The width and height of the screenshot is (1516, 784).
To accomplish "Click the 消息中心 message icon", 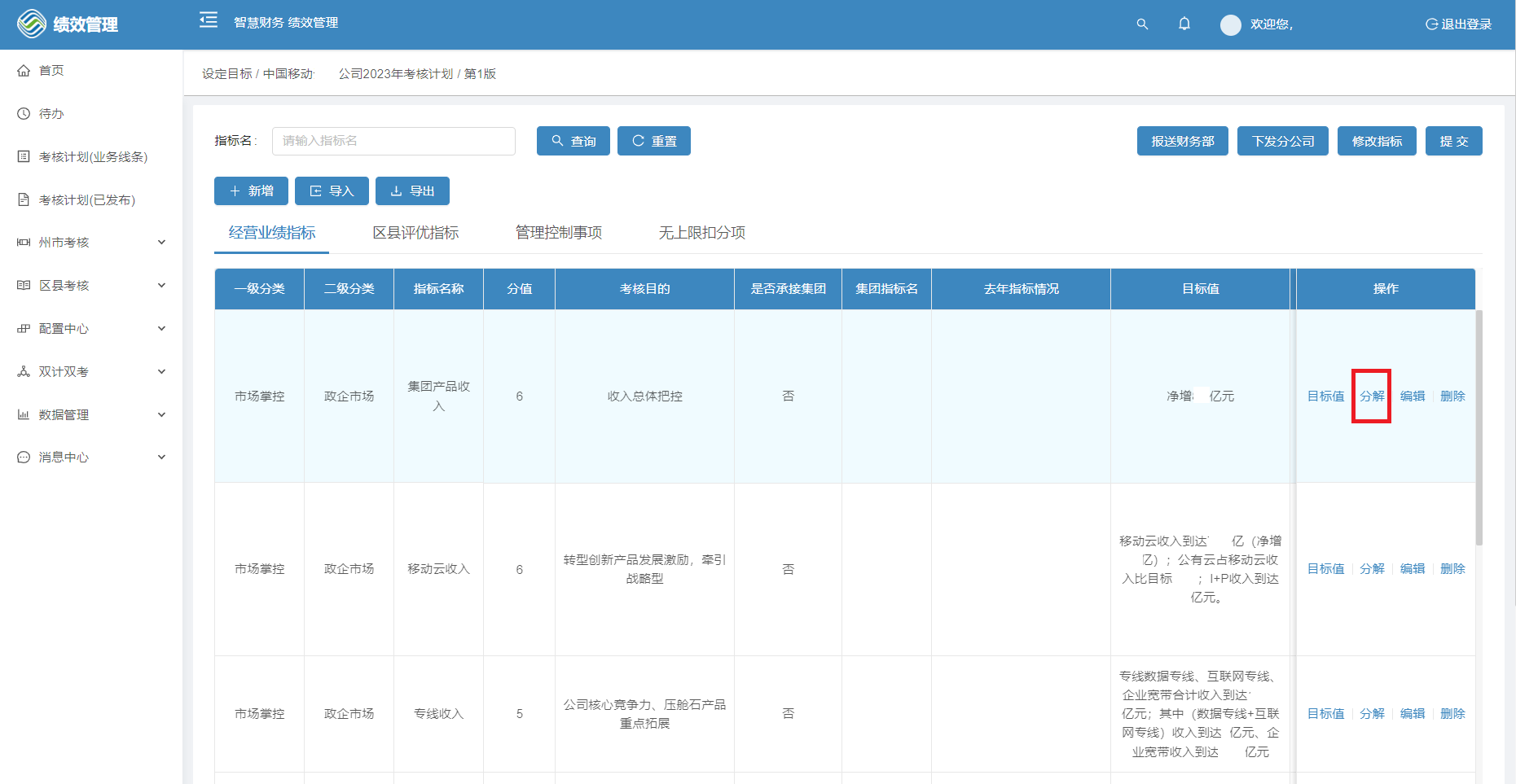I will (x=24, y=458).
